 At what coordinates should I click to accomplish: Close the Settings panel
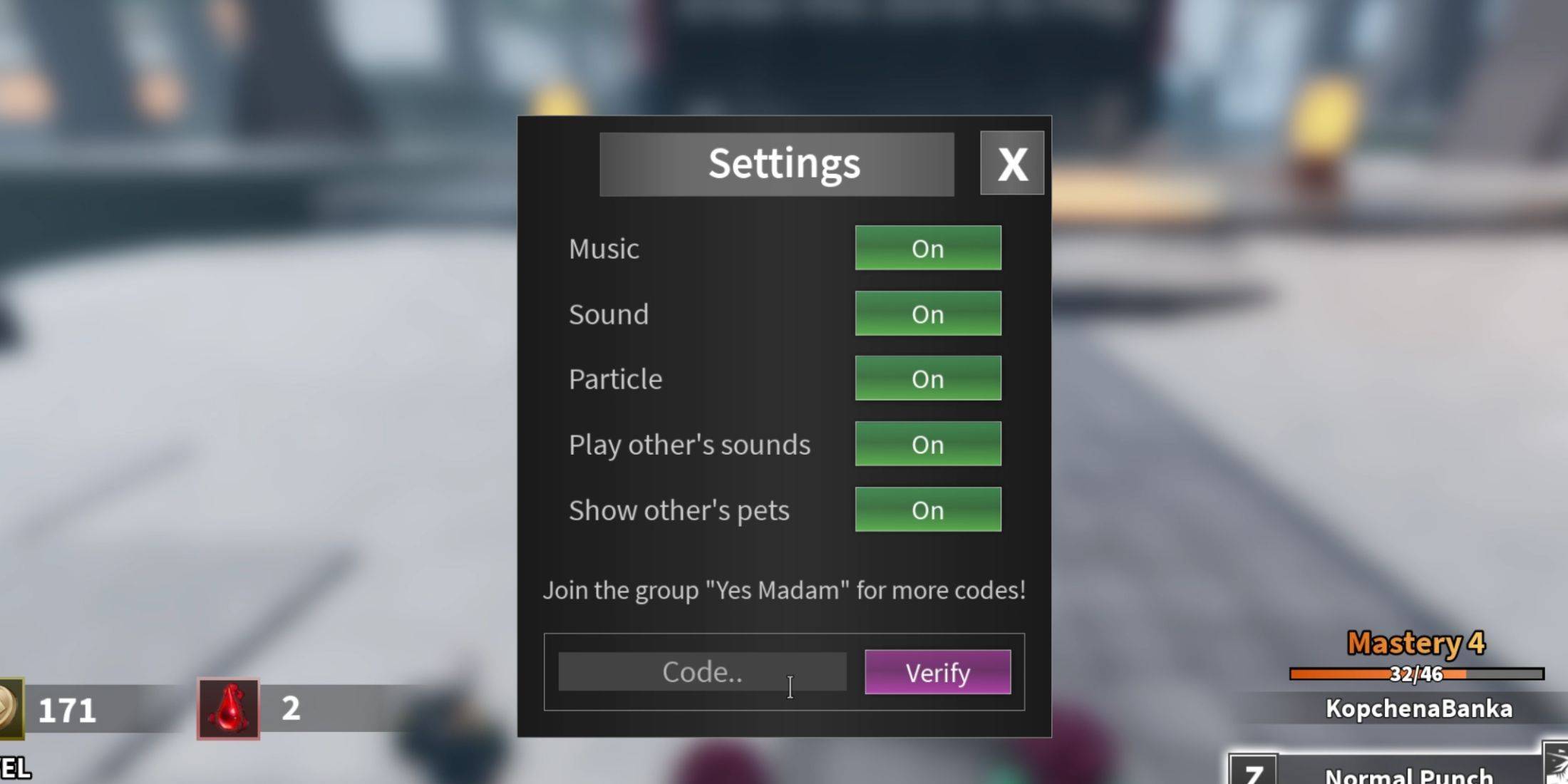pos(1011,163)
